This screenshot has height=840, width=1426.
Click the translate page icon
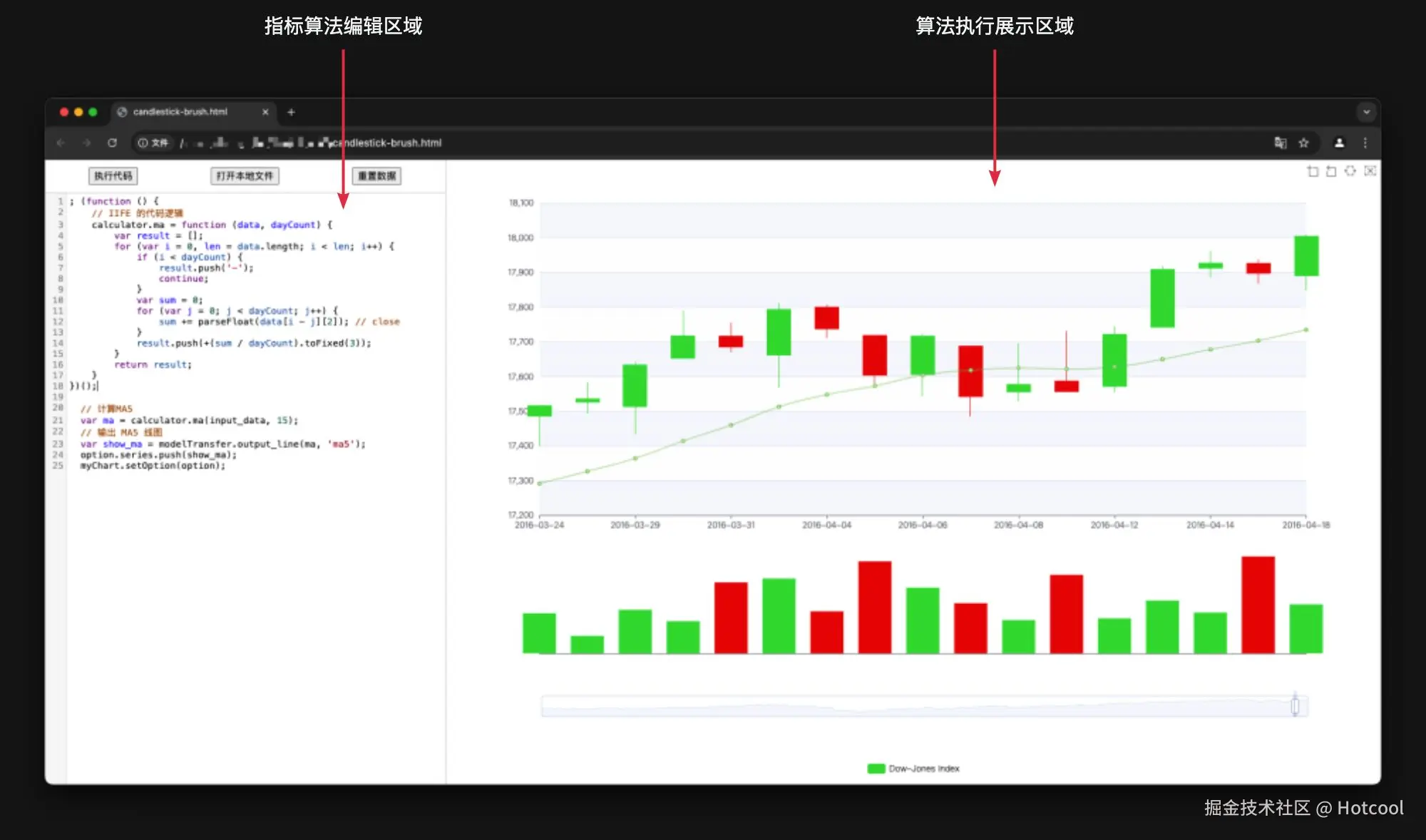pyautogui.click(x=1281, y=143)
